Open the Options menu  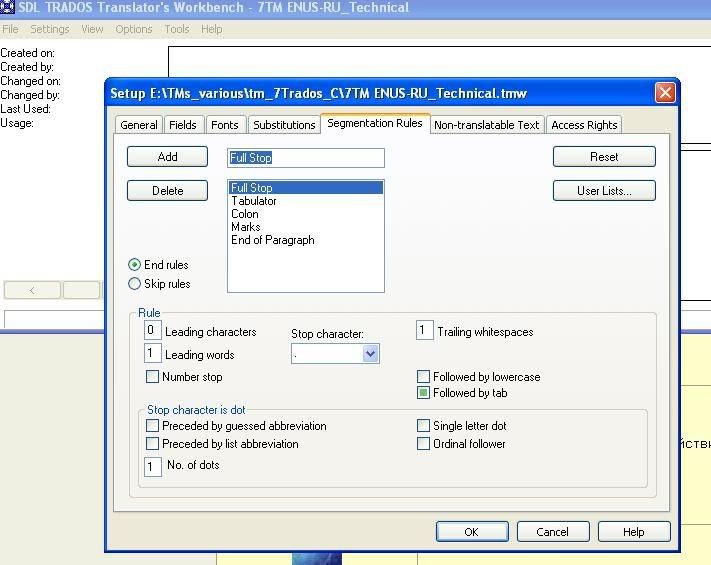click(133, 29)
